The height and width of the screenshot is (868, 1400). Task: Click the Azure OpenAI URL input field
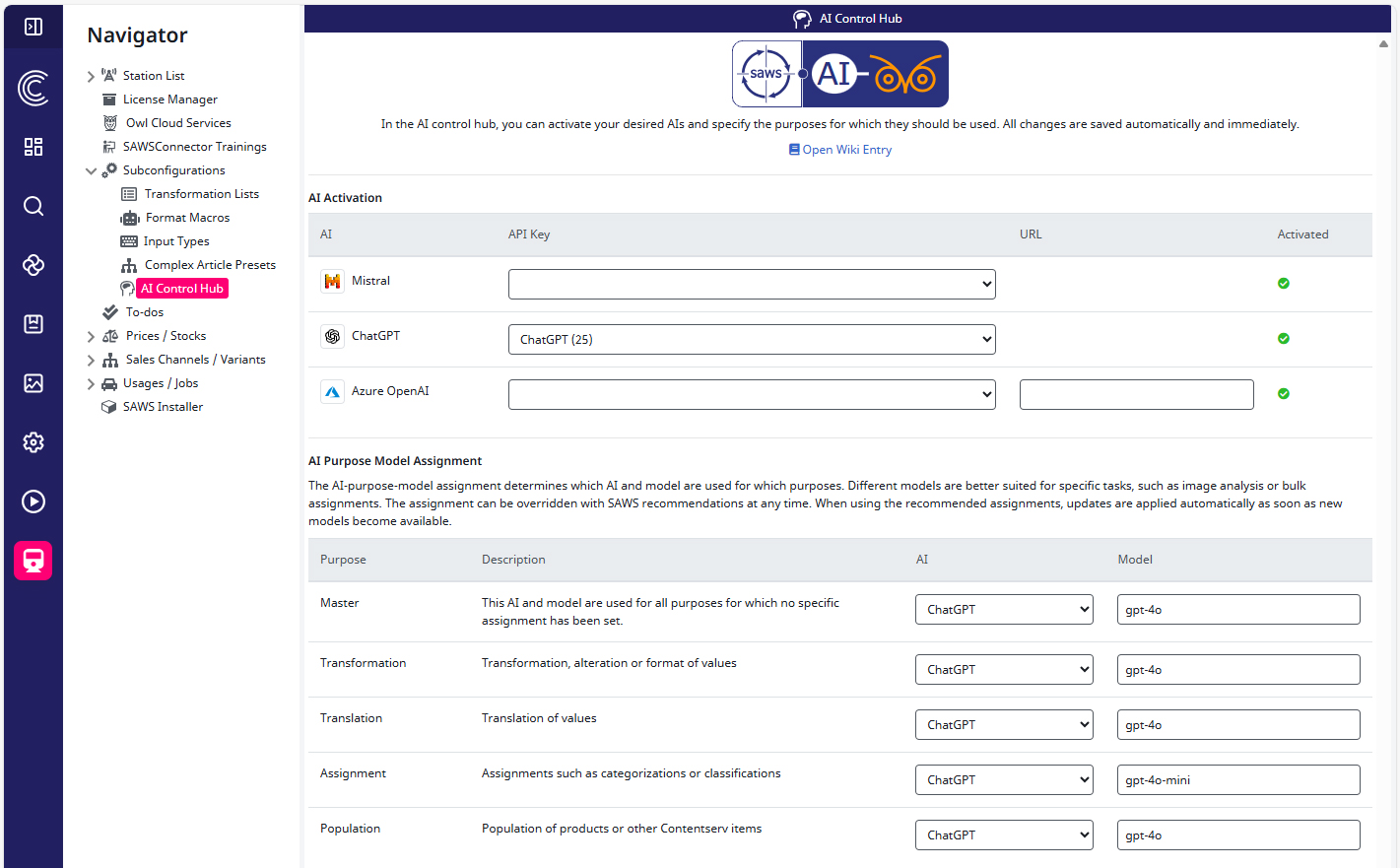(x=1137, y=394)
